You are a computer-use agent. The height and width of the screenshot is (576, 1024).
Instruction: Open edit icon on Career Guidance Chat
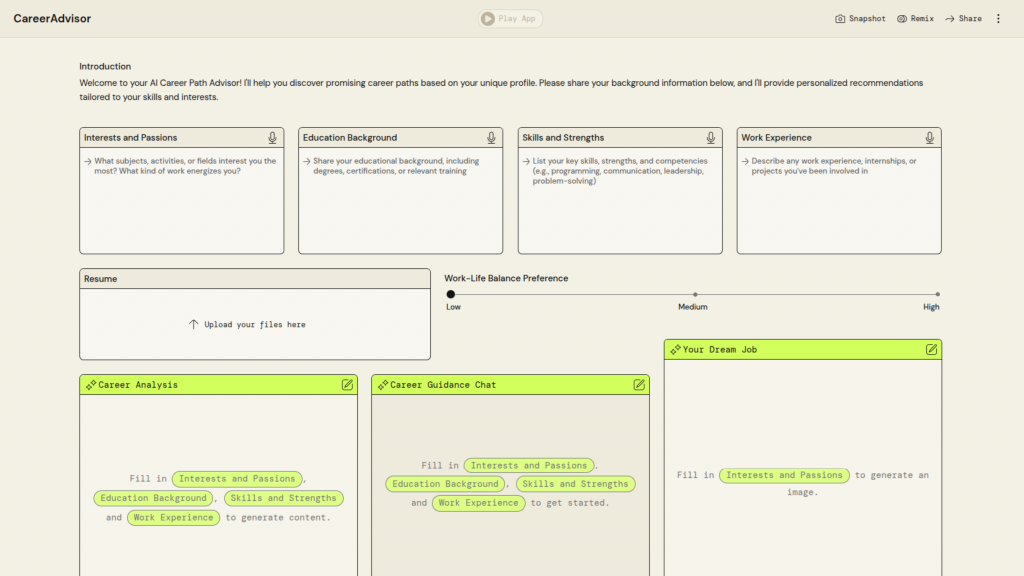point(639,385)
